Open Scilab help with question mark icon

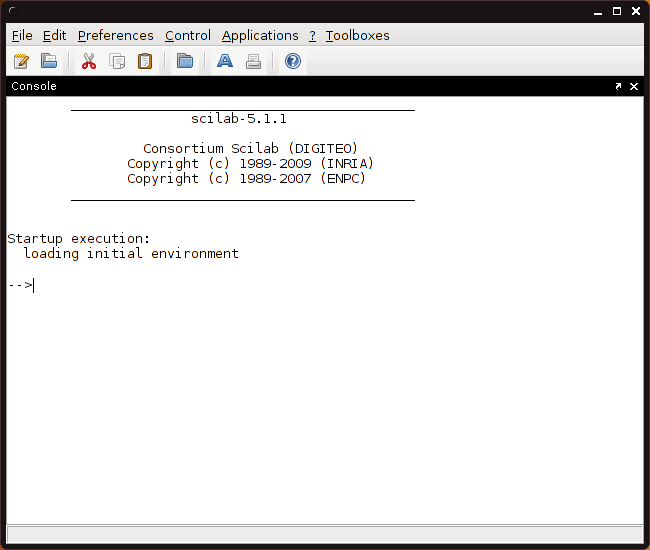coord(293,61)
